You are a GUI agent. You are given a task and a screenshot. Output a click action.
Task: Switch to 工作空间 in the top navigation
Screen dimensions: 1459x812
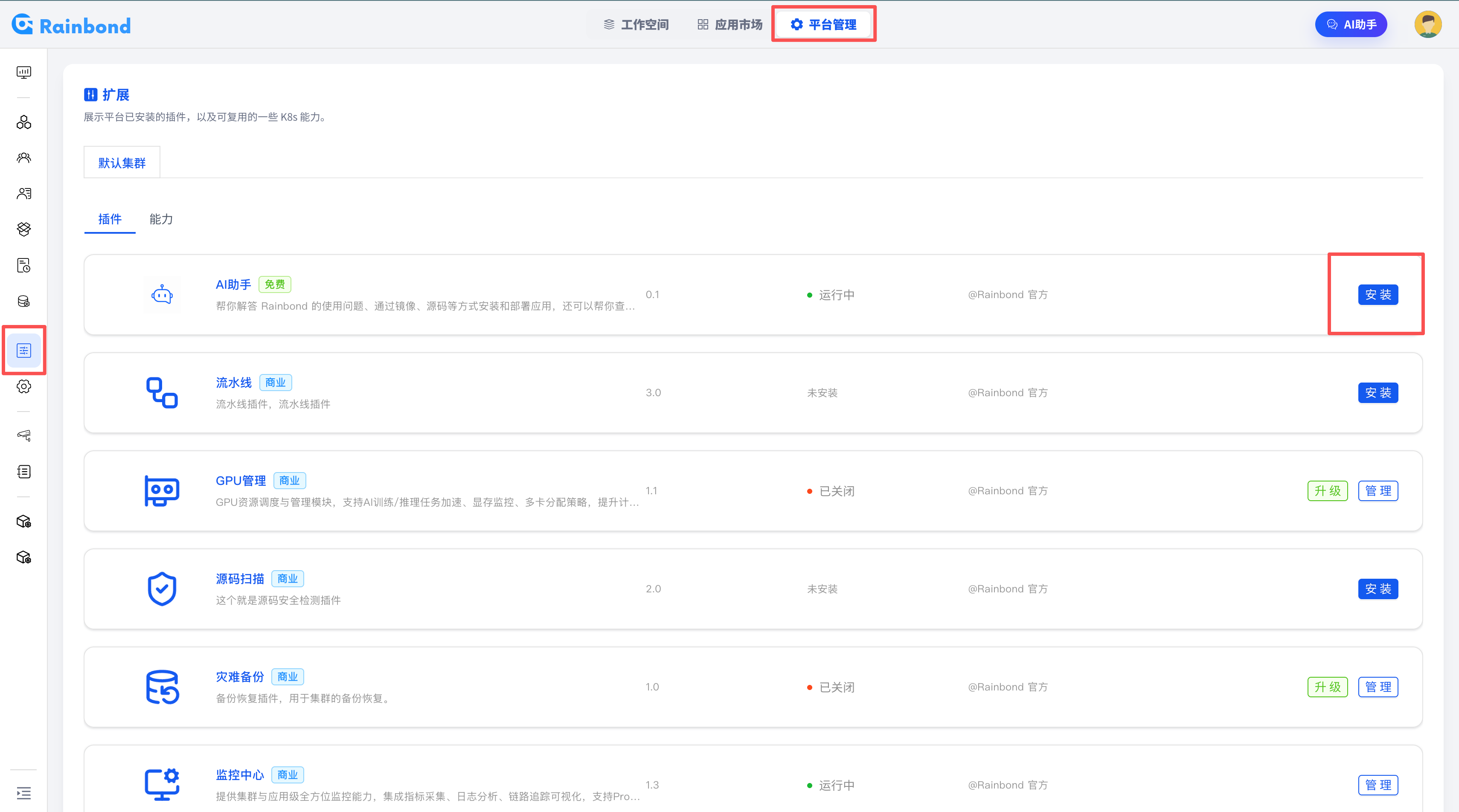tap(636, 24)
